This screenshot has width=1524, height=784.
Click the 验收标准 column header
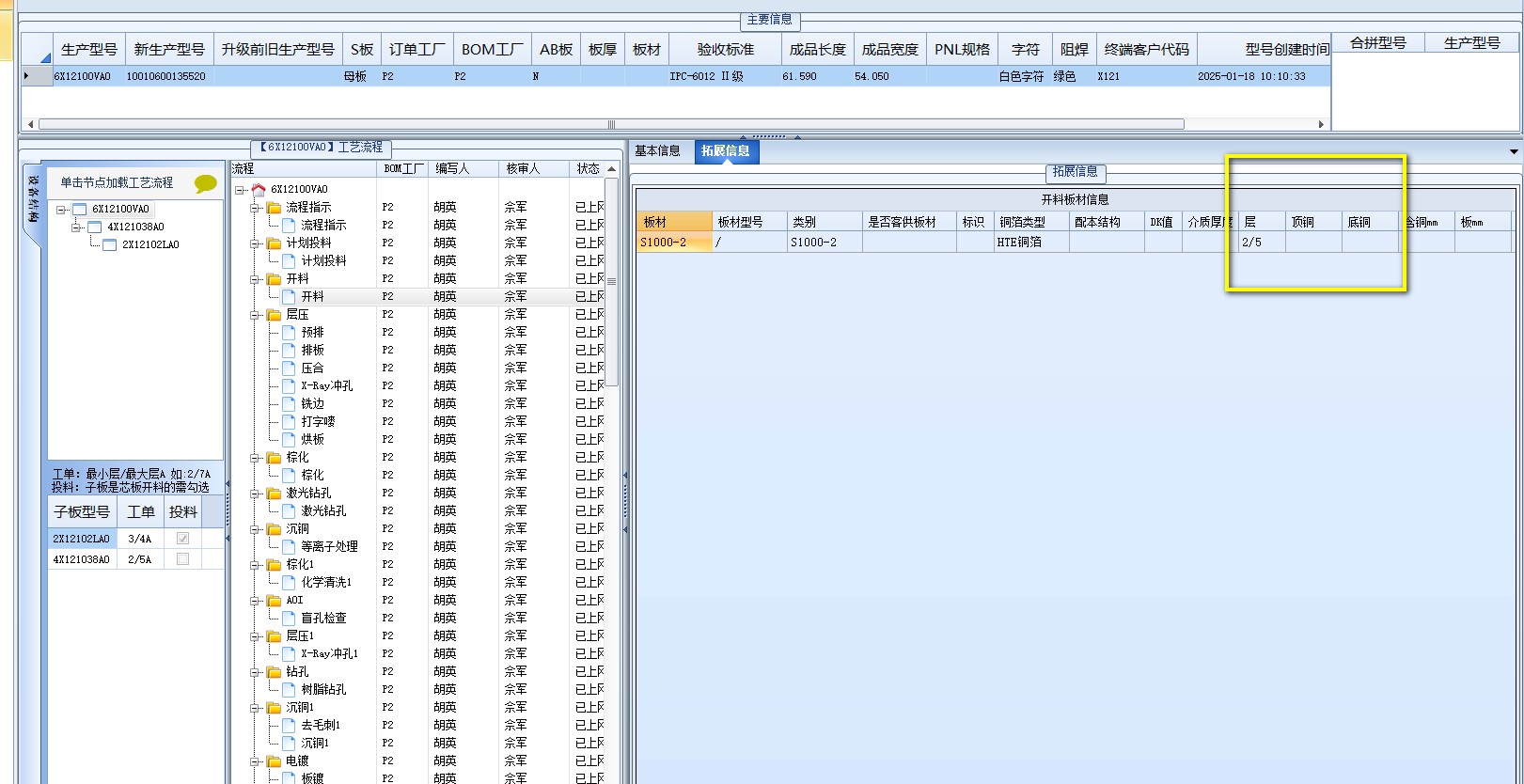click(725, 49)
